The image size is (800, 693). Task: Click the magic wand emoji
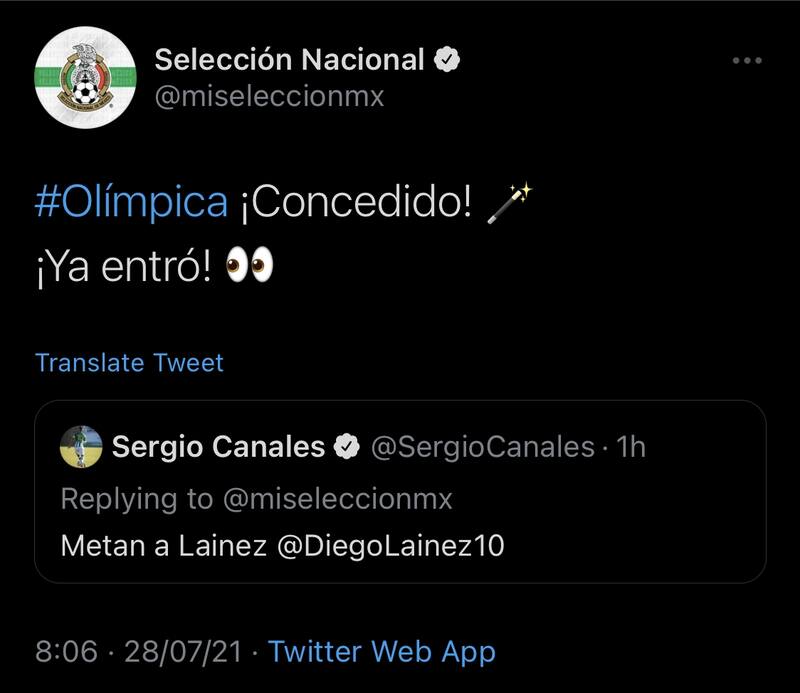(510, 203)
